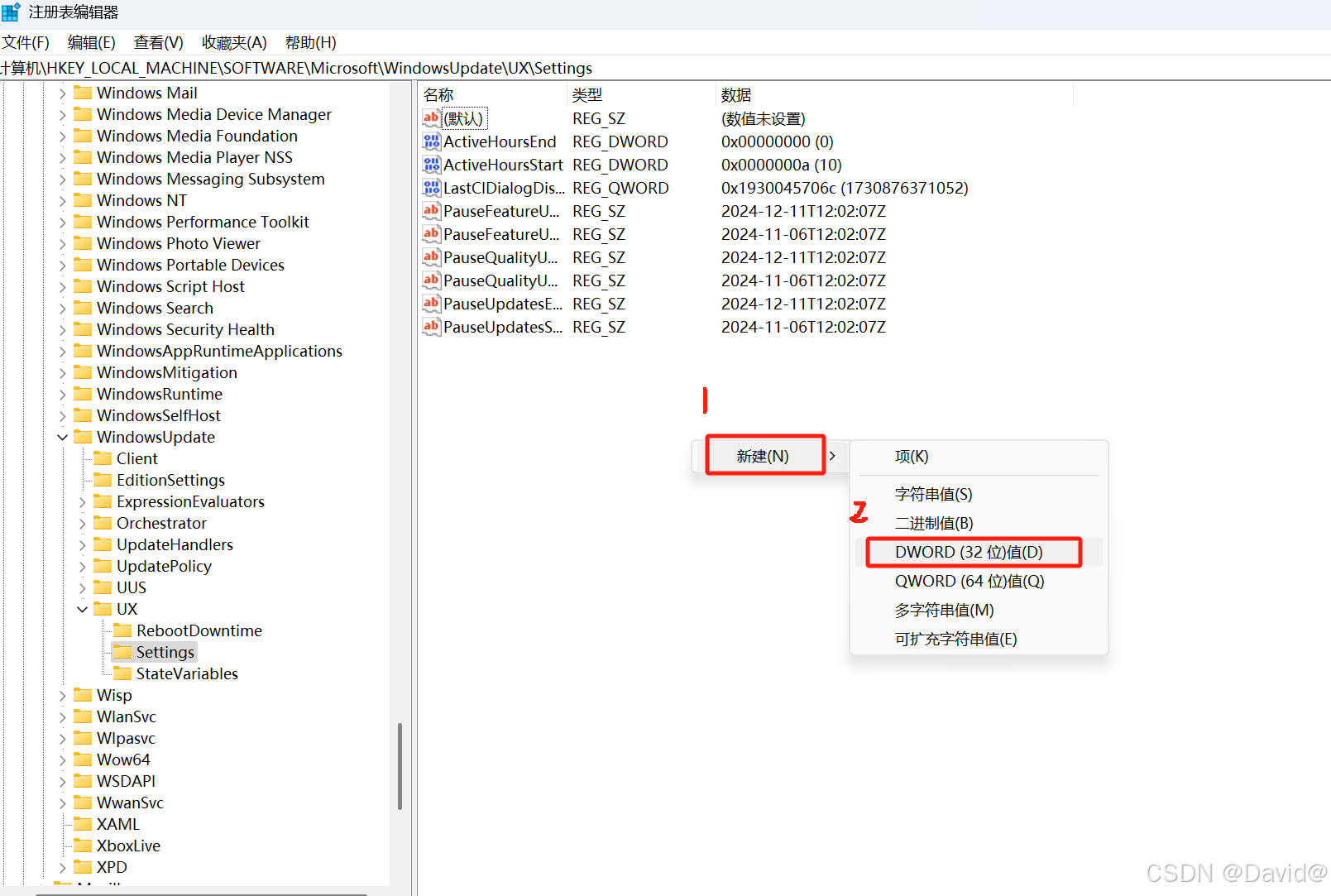Click the Client folder icon
This screenshot has height=896, width=1331.
pyautogui.click(x=103, y=458)
